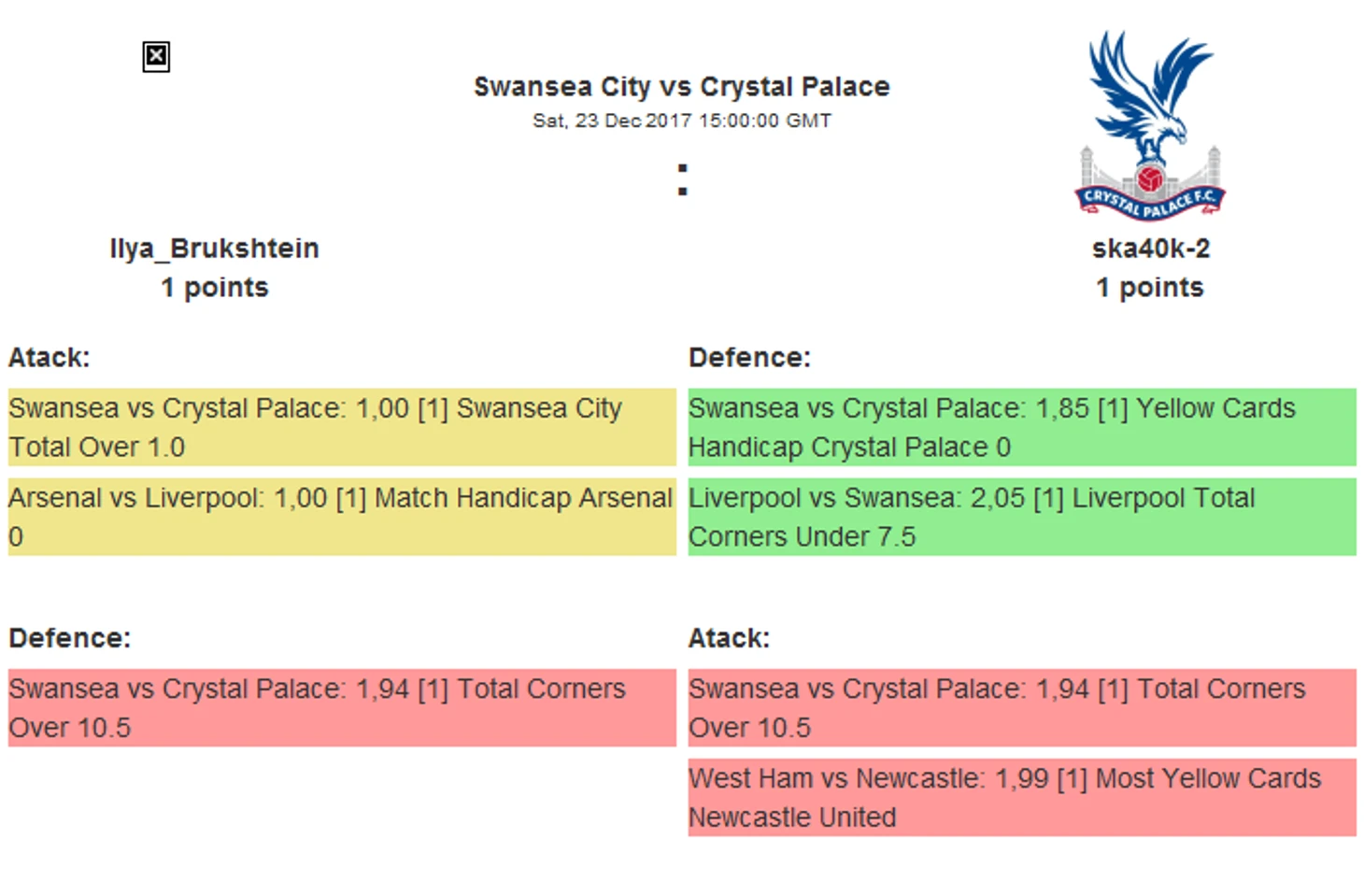
Task: Open the ska40k-2 user profile name
Action: [x=1150, y=249]
